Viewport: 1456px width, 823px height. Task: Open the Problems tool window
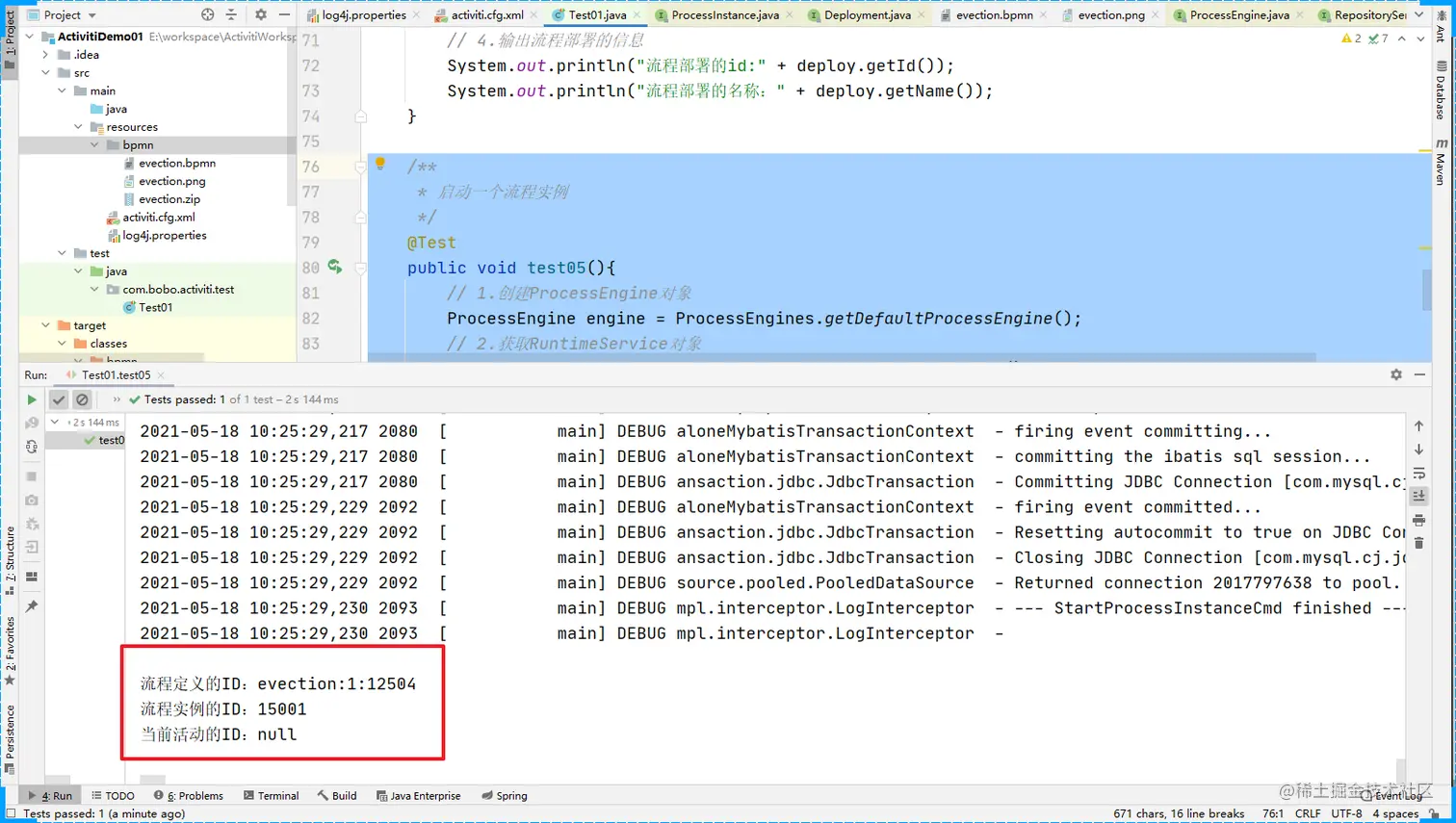click(x=189, y=796)
